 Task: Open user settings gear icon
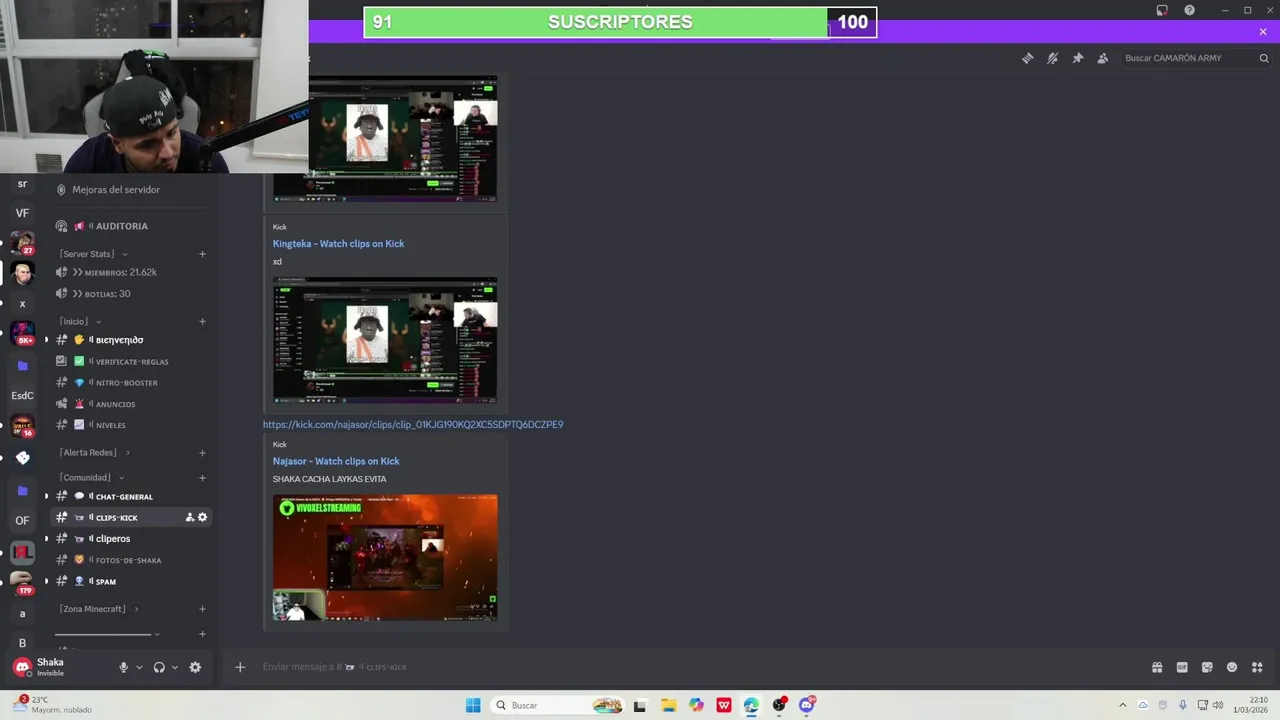195,667
